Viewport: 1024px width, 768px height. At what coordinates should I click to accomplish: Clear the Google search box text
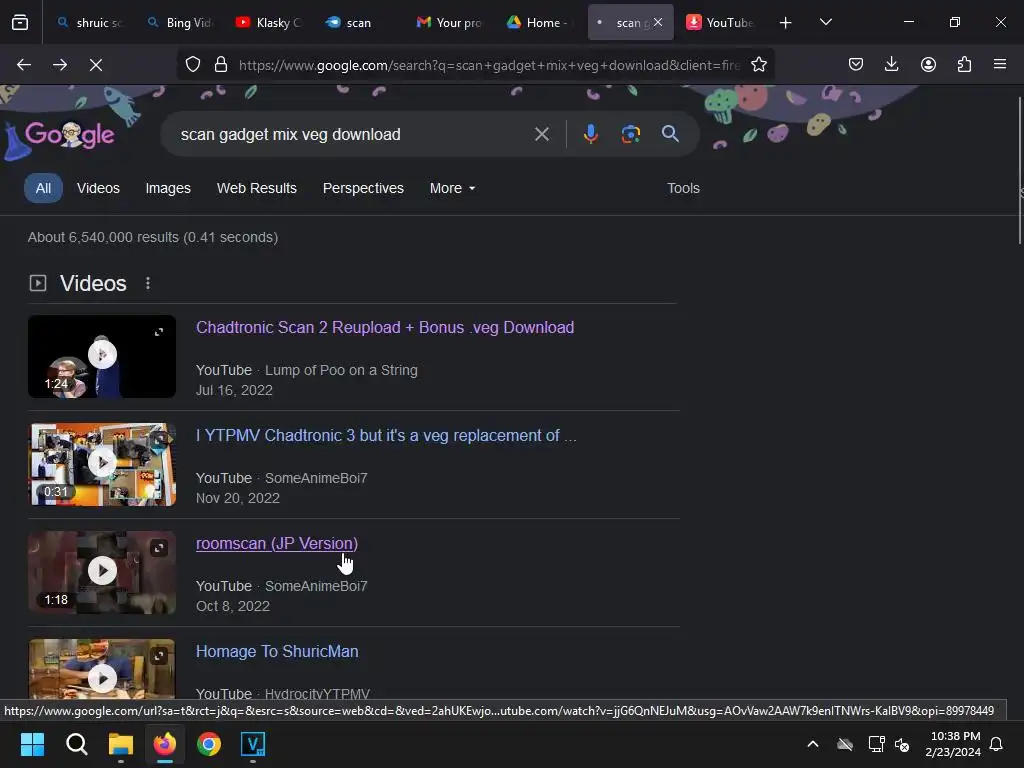541,135
